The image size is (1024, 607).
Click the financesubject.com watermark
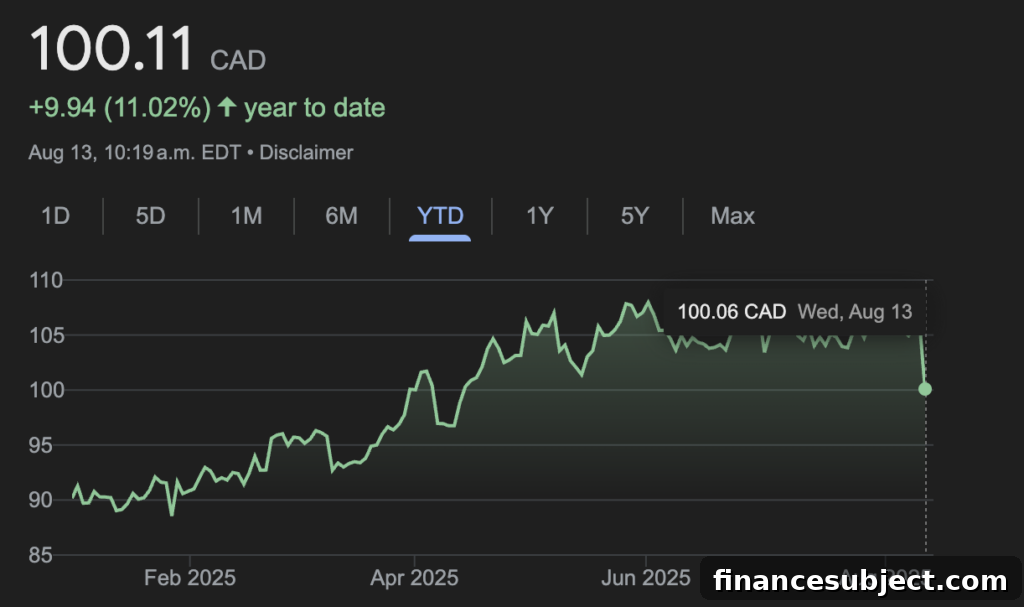coord(860,580)
